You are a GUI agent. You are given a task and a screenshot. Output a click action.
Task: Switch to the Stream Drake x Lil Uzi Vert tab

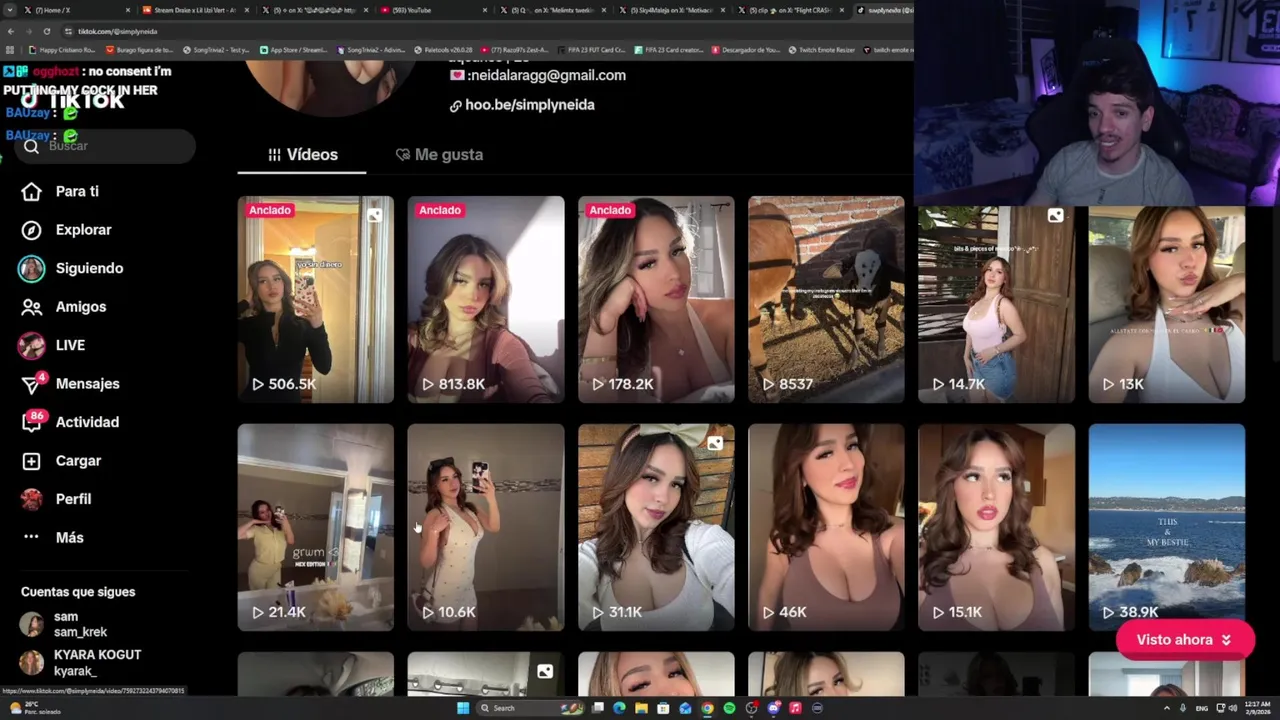tap(196, 10)
